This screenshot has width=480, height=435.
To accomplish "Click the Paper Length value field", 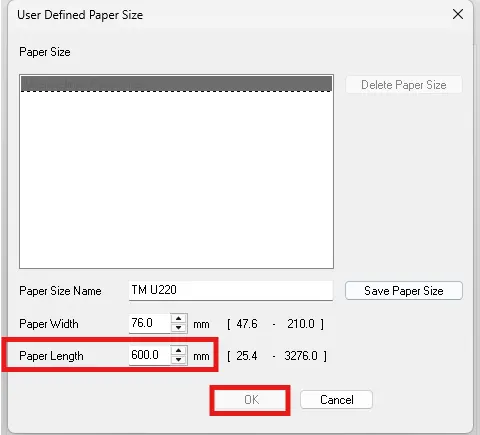I will pyautogui.click(x=150, y=355).
